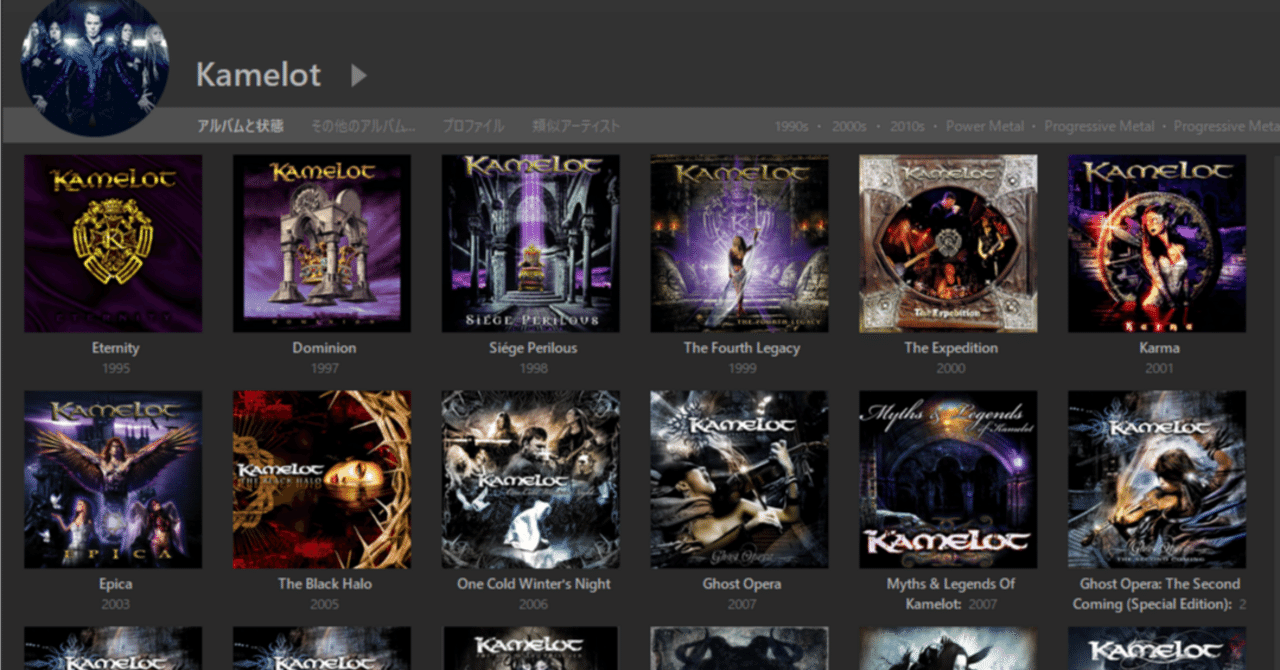Image resolution: width=1280 pixels, height=670 pixels.
Task: Click The Black Halo album title
Action: pos(324,584)
